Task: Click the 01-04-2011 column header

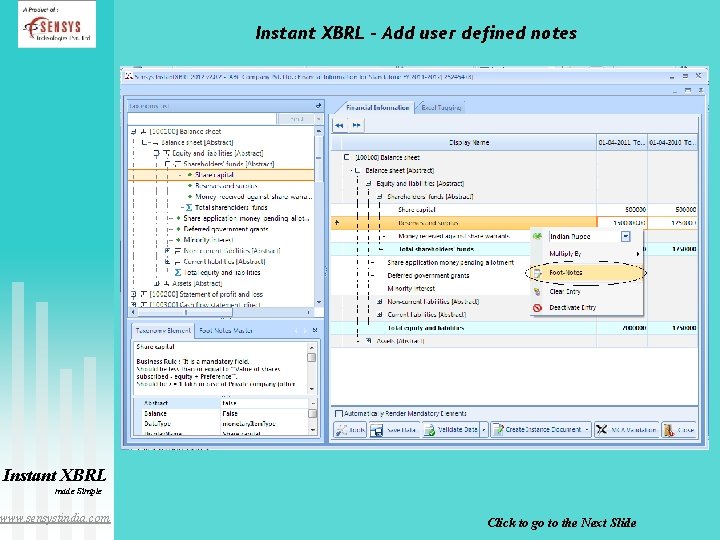Action: point(622,143)
